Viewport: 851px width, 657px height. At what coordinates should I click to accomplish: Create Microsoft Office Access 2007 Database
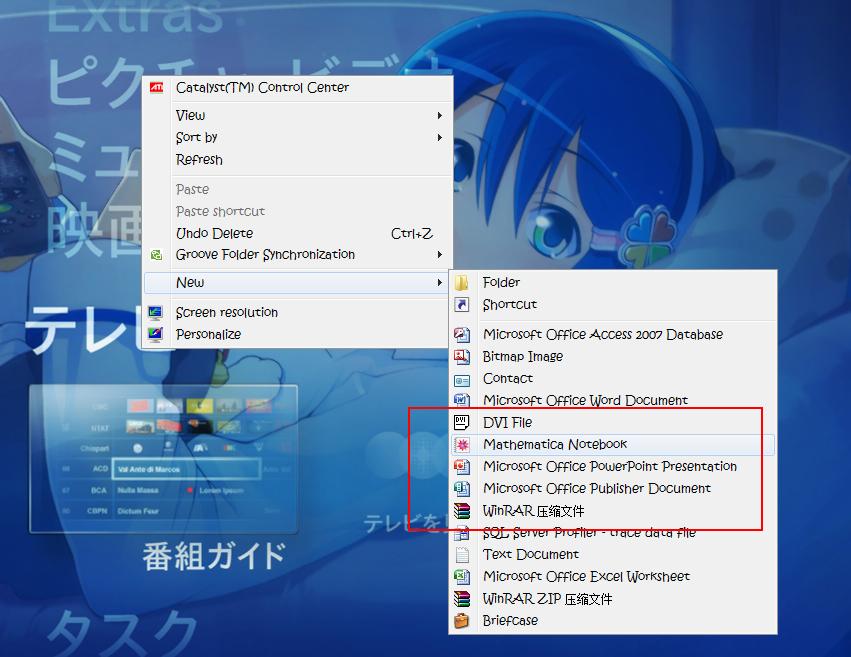click(613, 334)
